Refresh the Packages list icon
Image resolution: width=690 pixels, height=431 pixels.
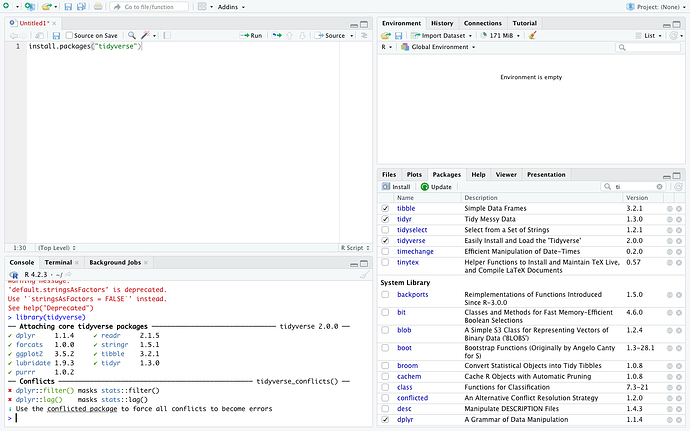pos(678,187)
